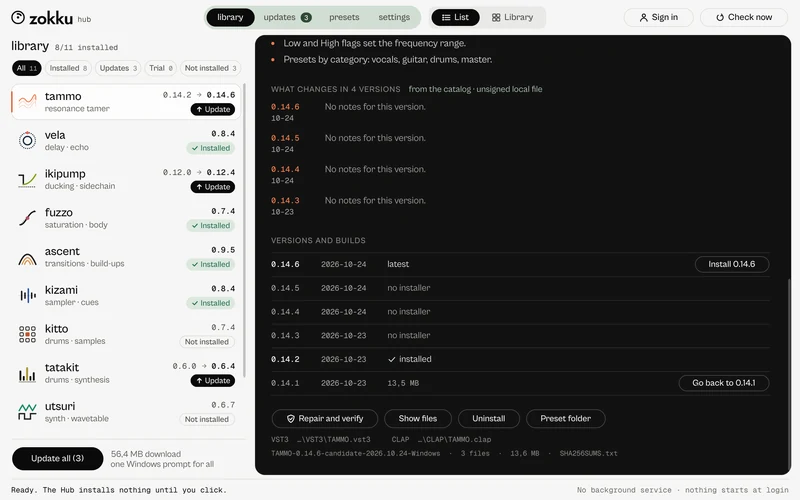Click the Check now button
Screen dimensions: 800x500
tap(743, 17)
